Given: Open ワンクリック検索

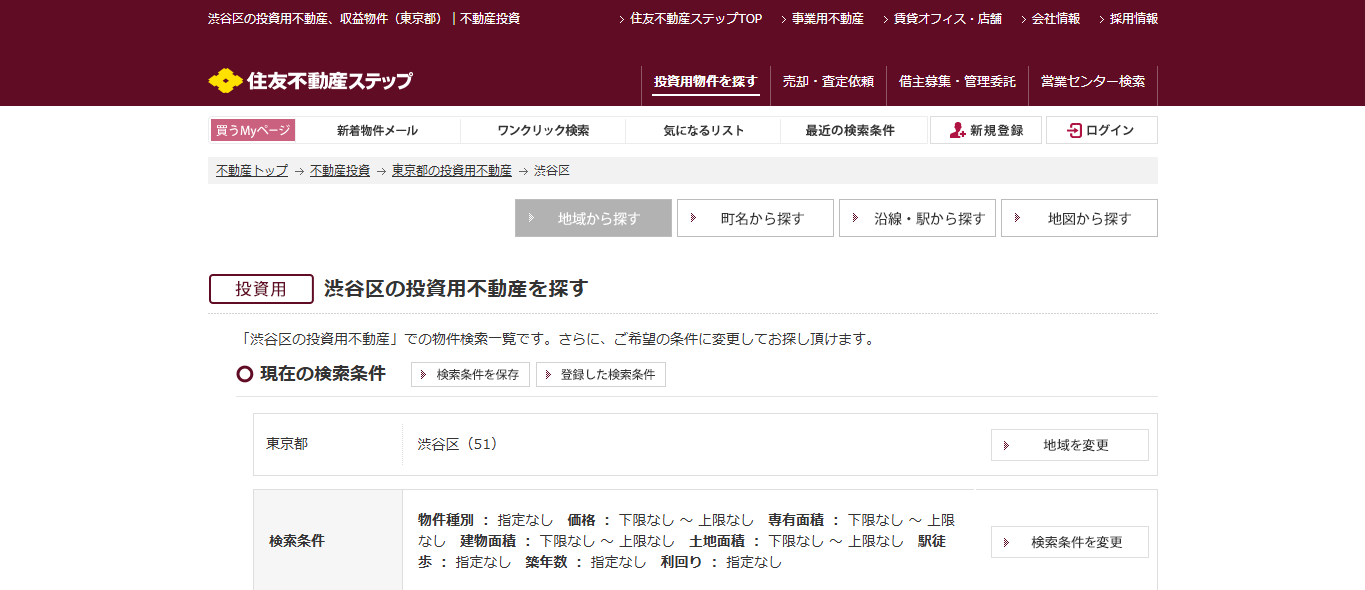Looking at the screenshot, I should (545, 129).
